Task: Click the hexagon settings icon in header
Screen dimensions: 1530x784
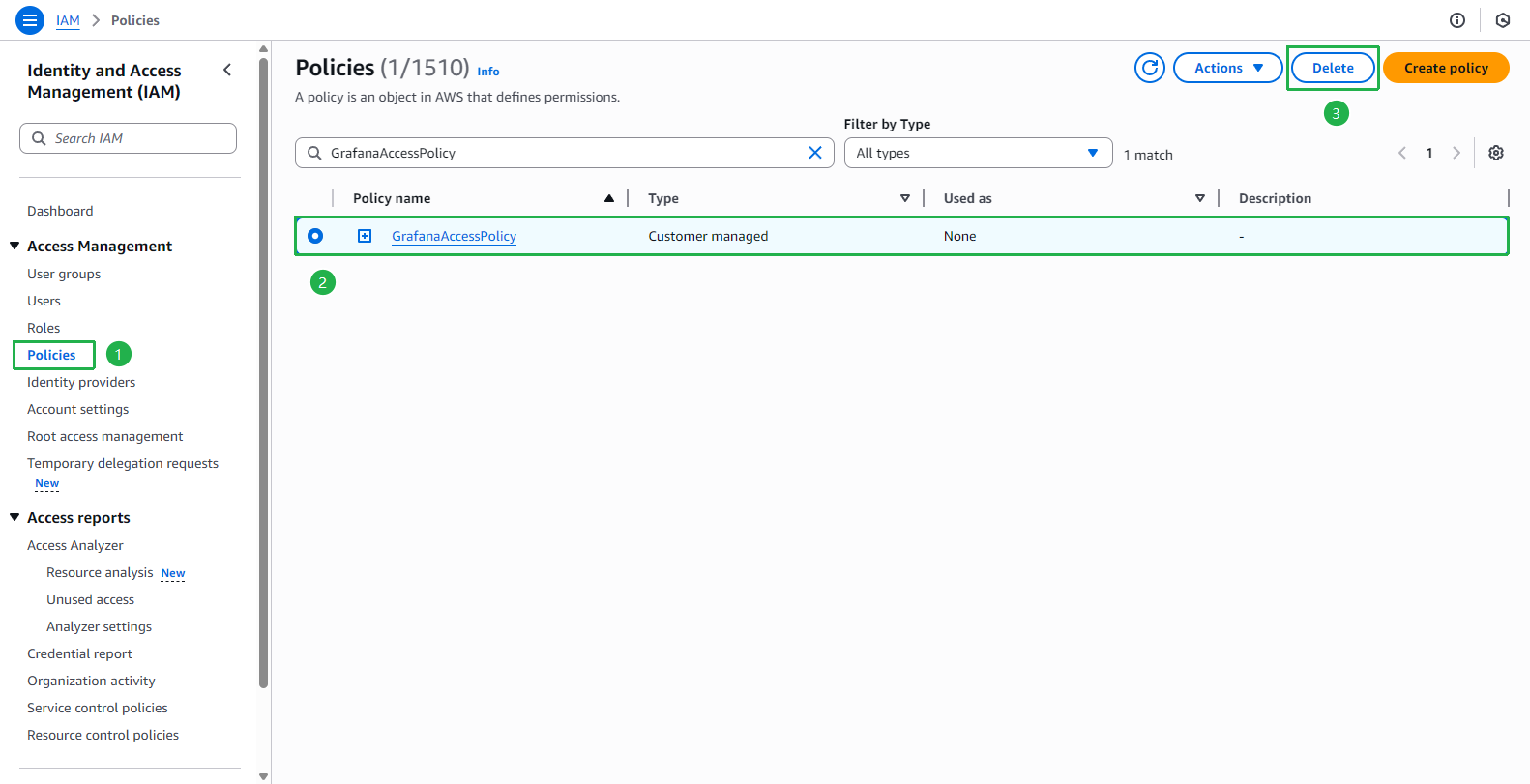Action: pos(1503,20)
